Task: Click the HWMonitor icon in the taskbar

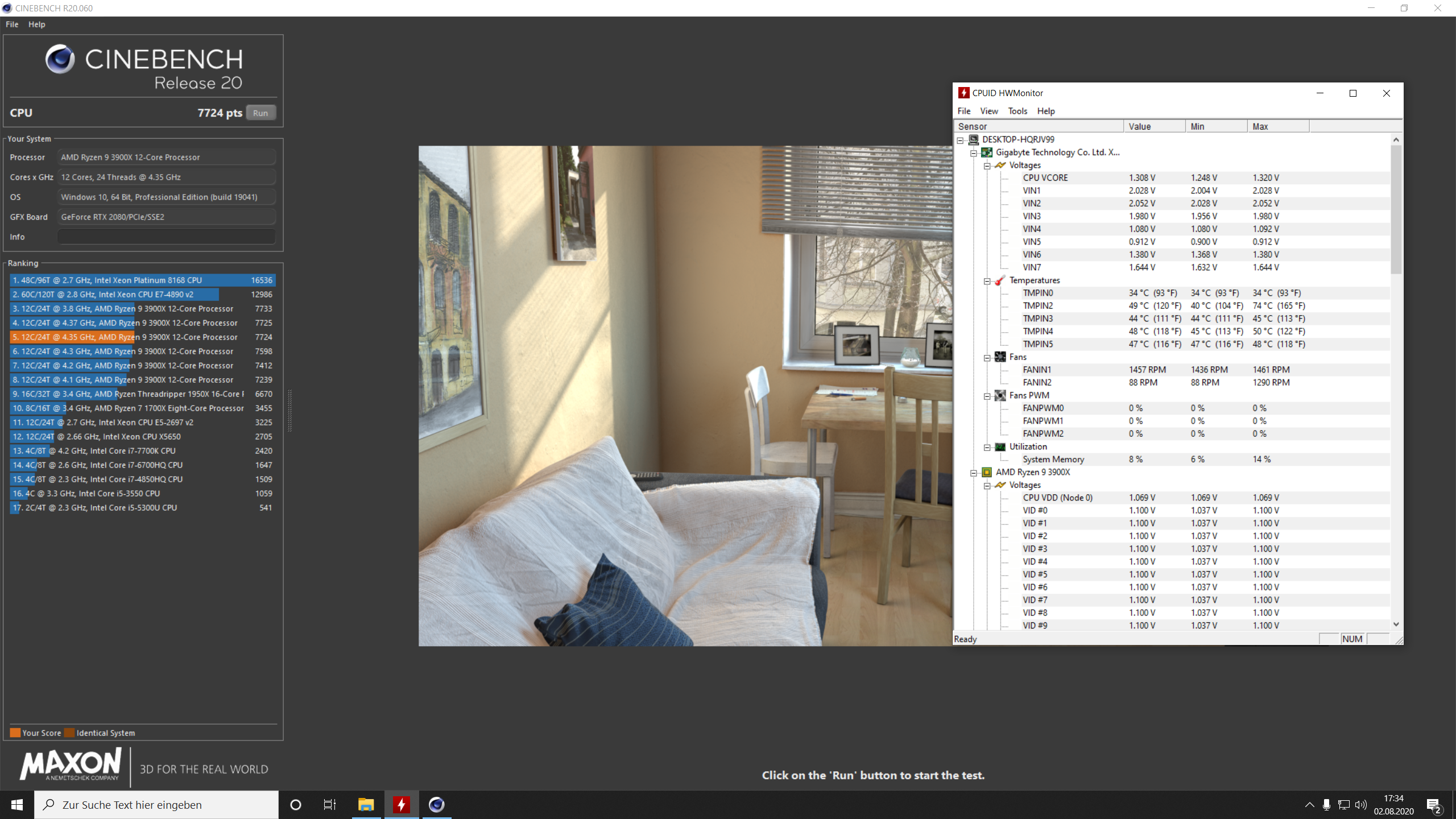Action: point(401,804)
